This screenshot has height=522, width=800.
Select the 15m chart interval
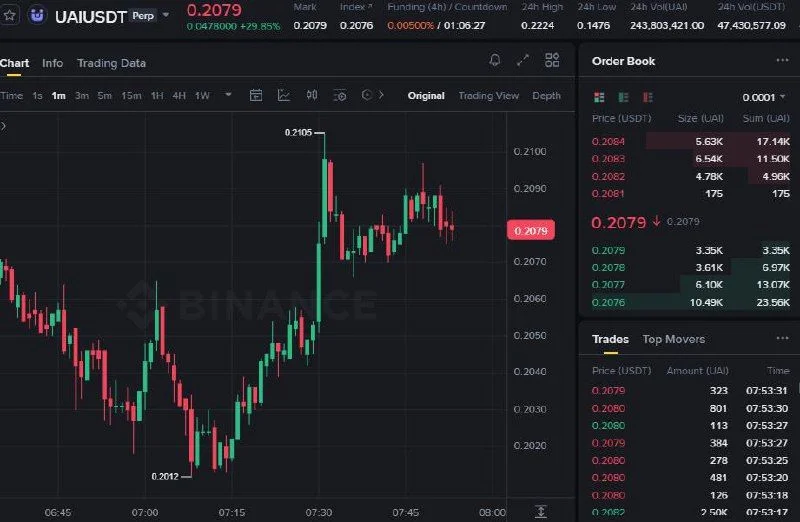point(131,95)
